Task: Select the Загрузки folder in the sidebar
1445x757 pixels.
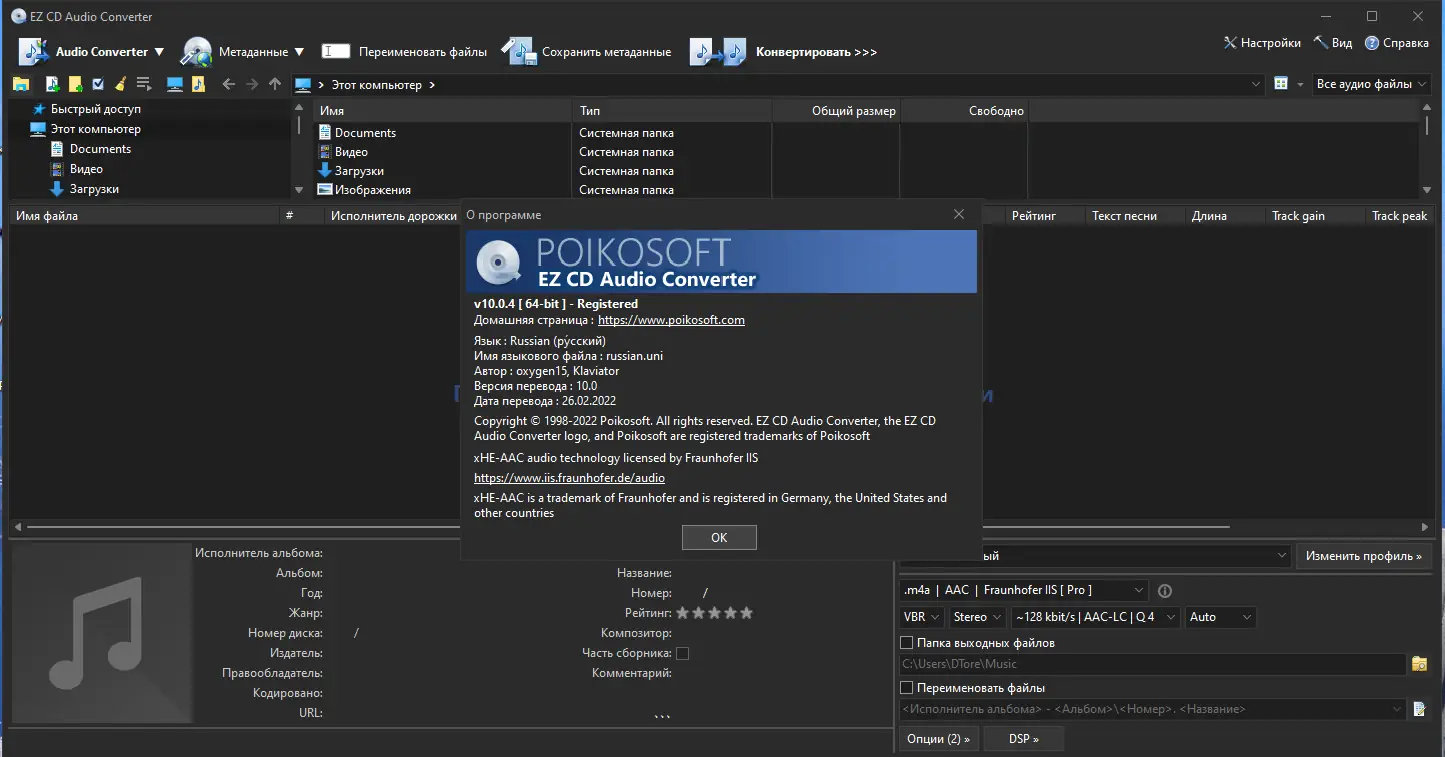Action: (96, 188)
